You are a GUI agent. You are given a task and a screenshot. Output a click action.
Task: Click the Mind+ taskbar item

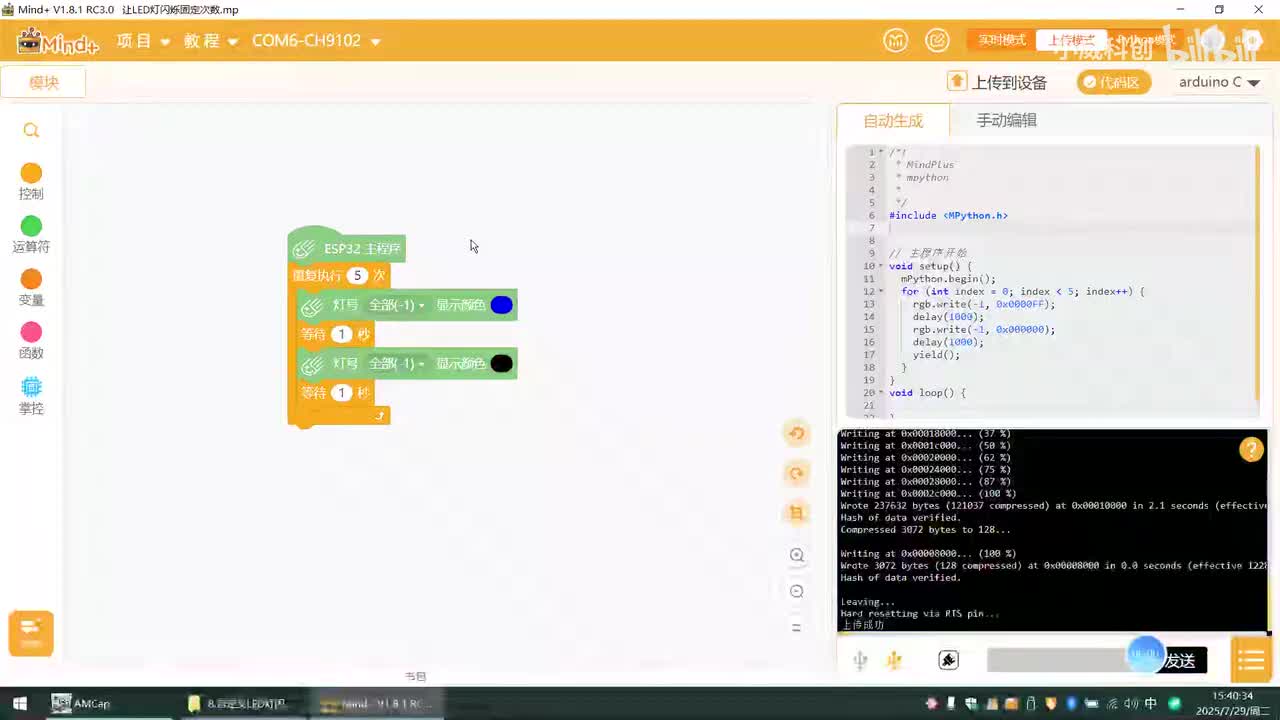coord(376,703)
